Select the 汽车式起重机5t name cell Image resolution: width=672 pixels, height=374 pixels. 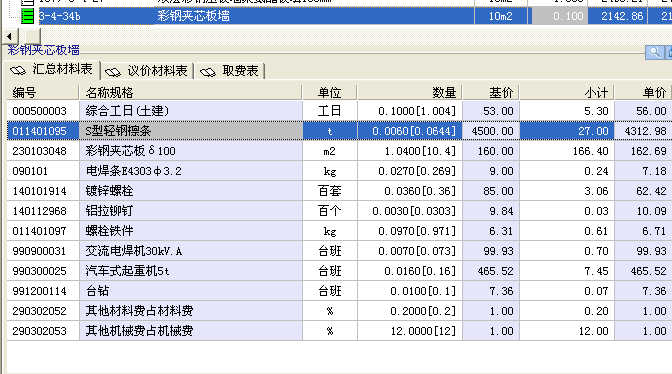191,271
